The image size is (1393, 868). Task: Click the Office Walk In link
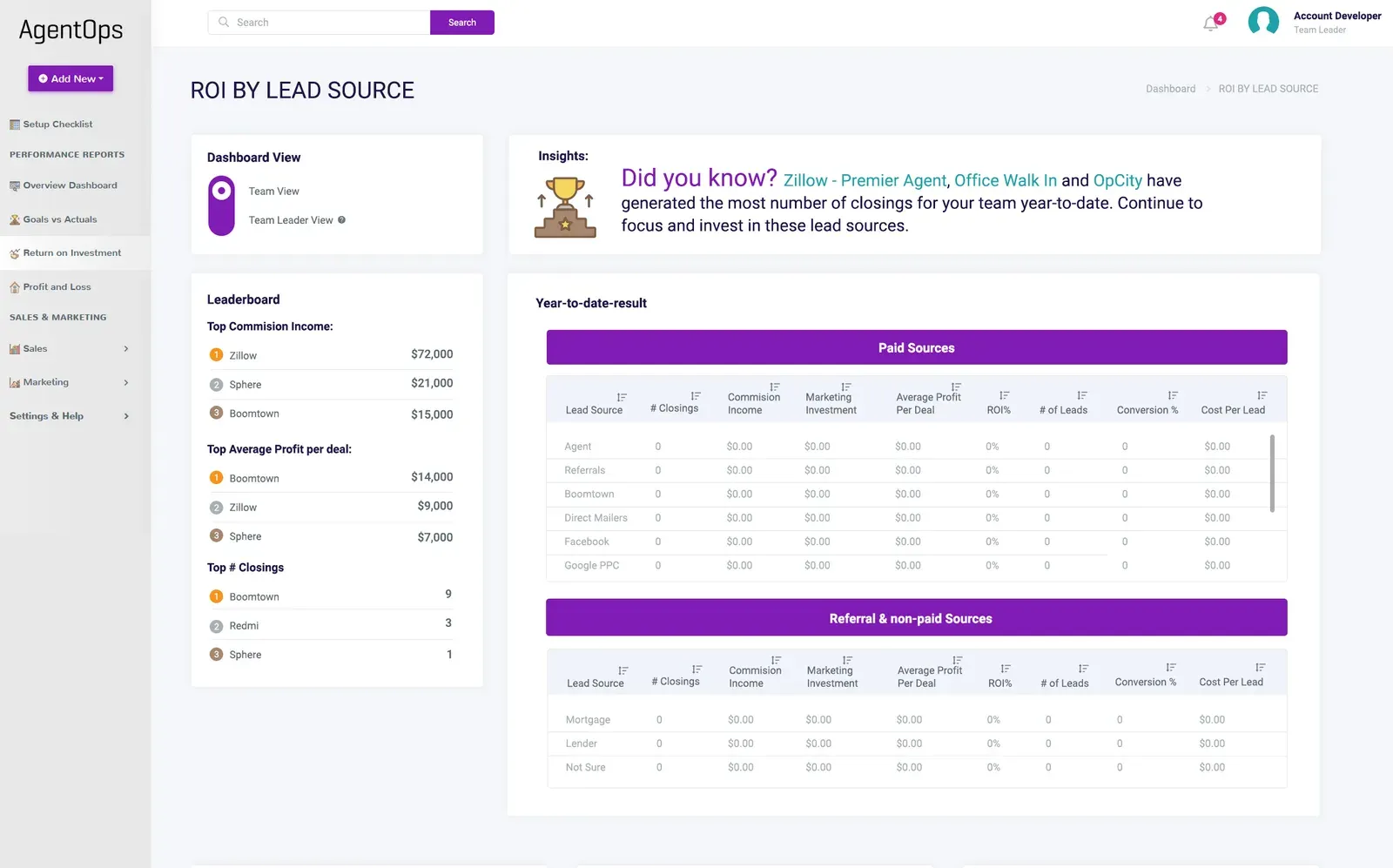[x=1006, y=180]
